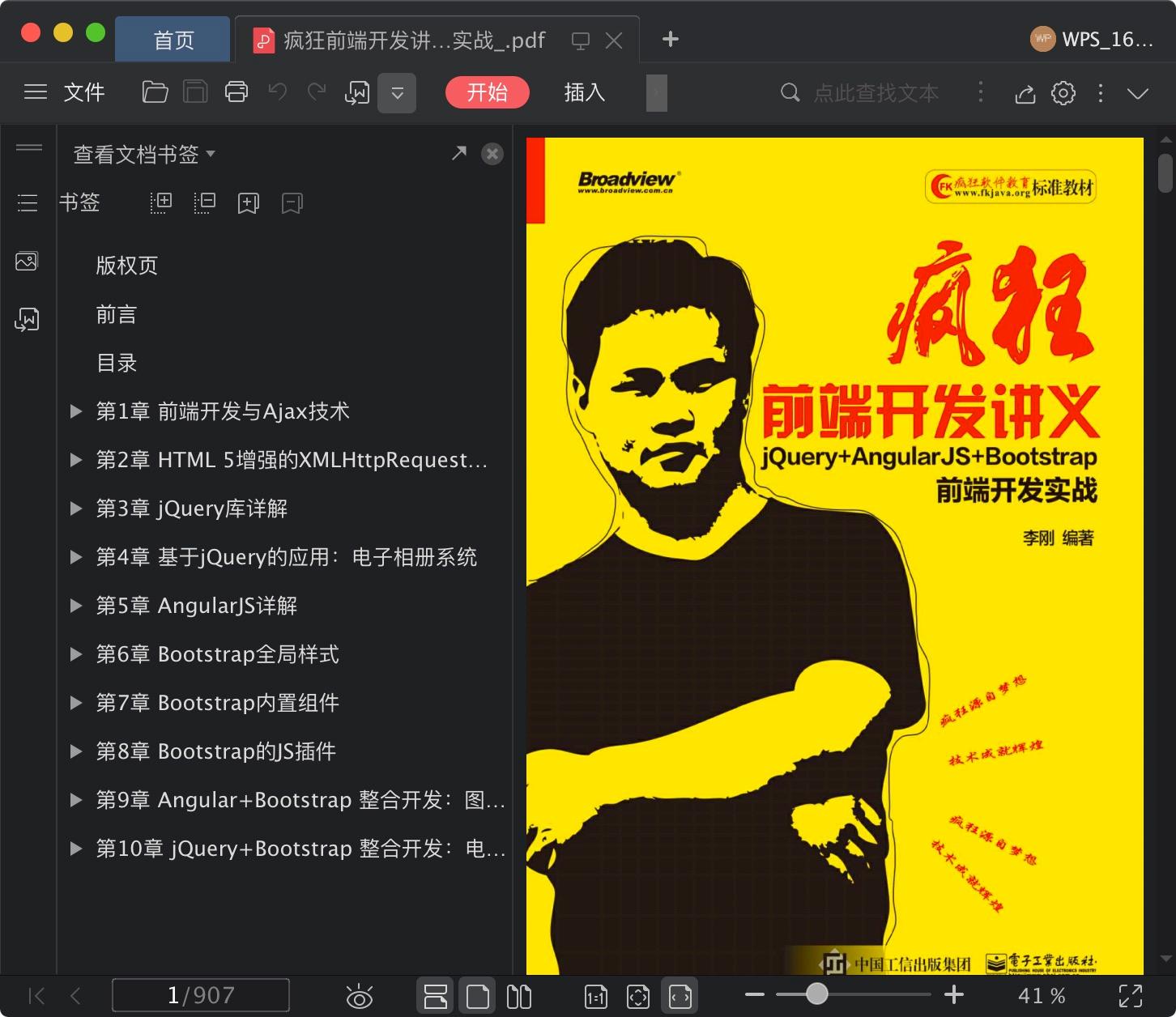Click collapse all bookmarks icon
This screenshot has width=1176, height=1017.
(x=205, y=202)
